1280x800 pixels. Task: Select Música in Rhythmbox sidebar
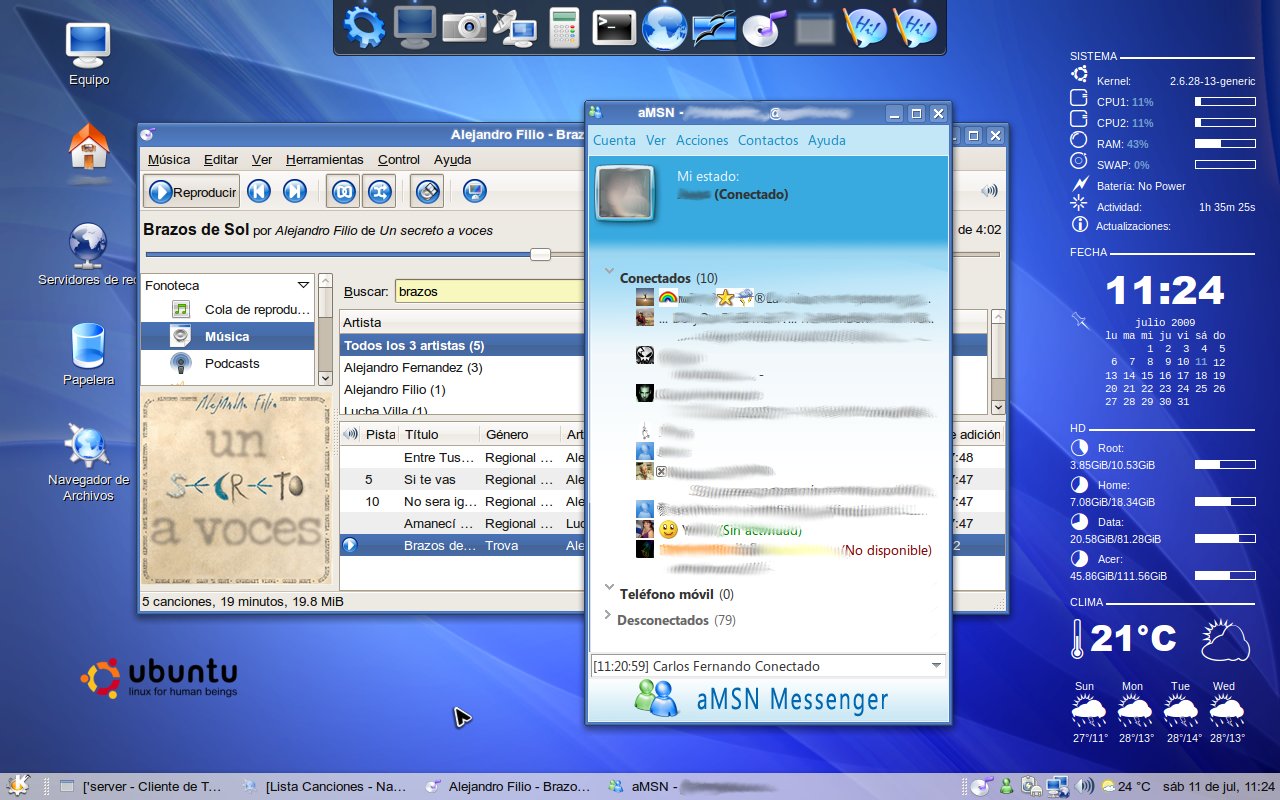(229, 336)
